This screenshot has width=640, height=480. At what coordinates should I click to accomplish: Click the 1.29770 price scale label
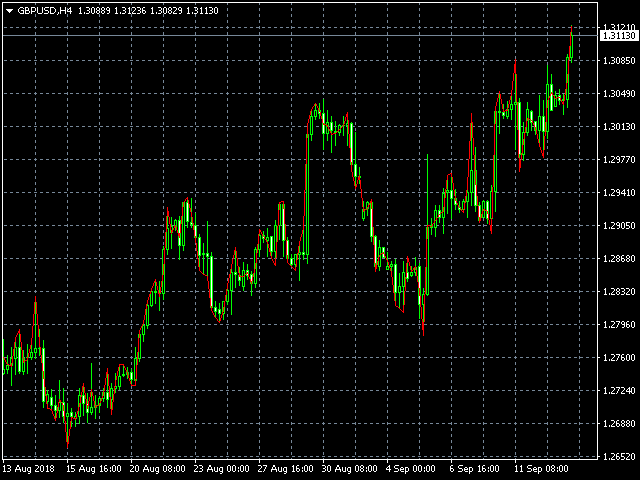[x=619, y=160]
